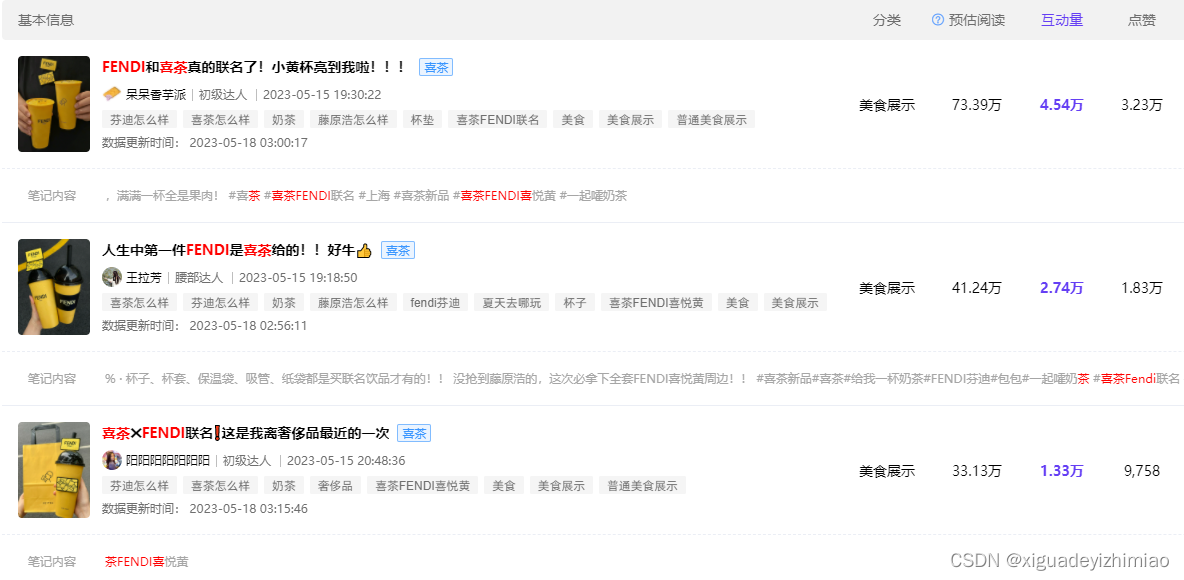This screenshot has height=580, width=1184.
Task: Click 喜茶 brand tag on third post title
Action: coord(414,433)
